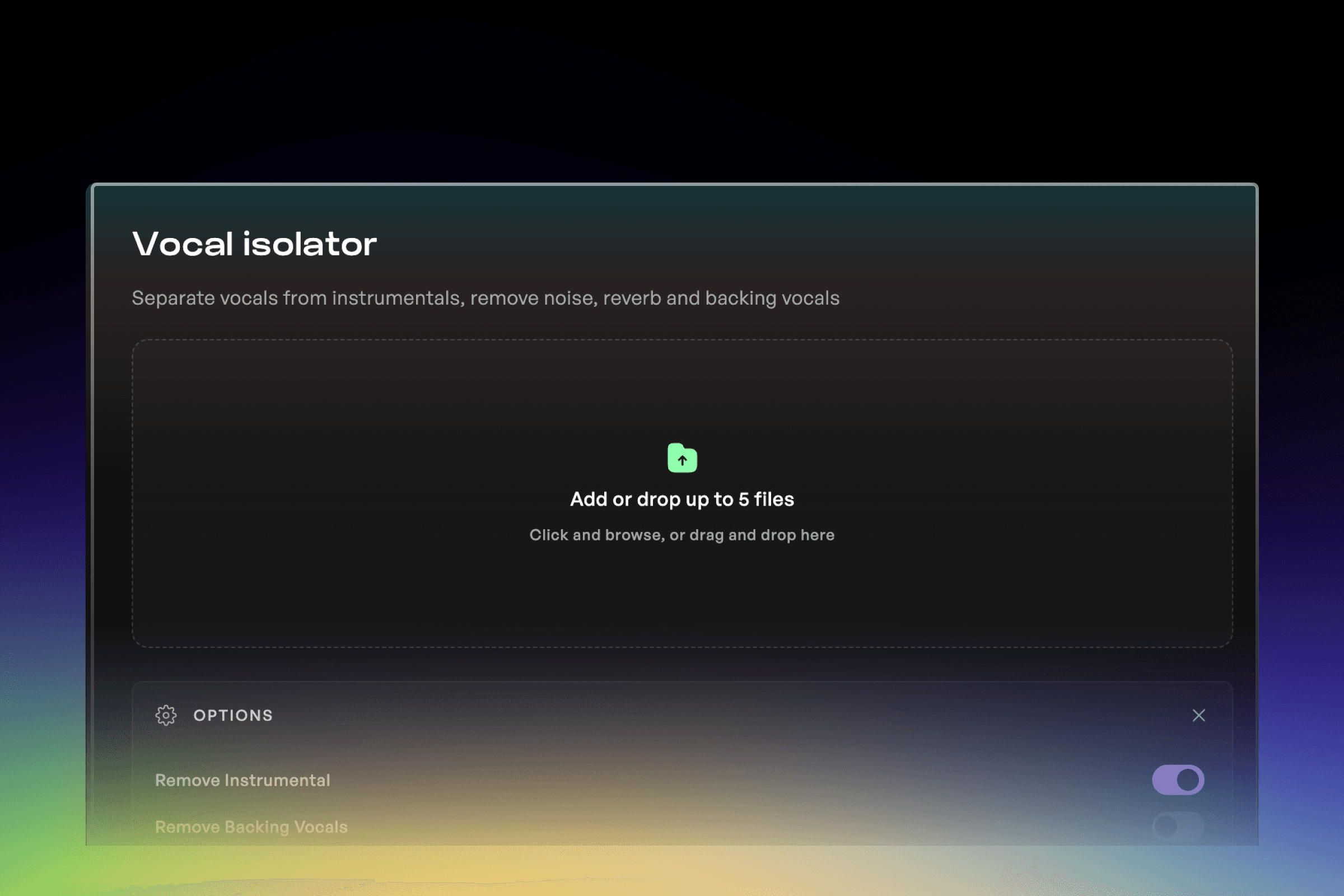Image resolution: width=1344 pixels, height=896 pixels.
Task: Click the 'OPTIONS' label
Action: (233, 716)
